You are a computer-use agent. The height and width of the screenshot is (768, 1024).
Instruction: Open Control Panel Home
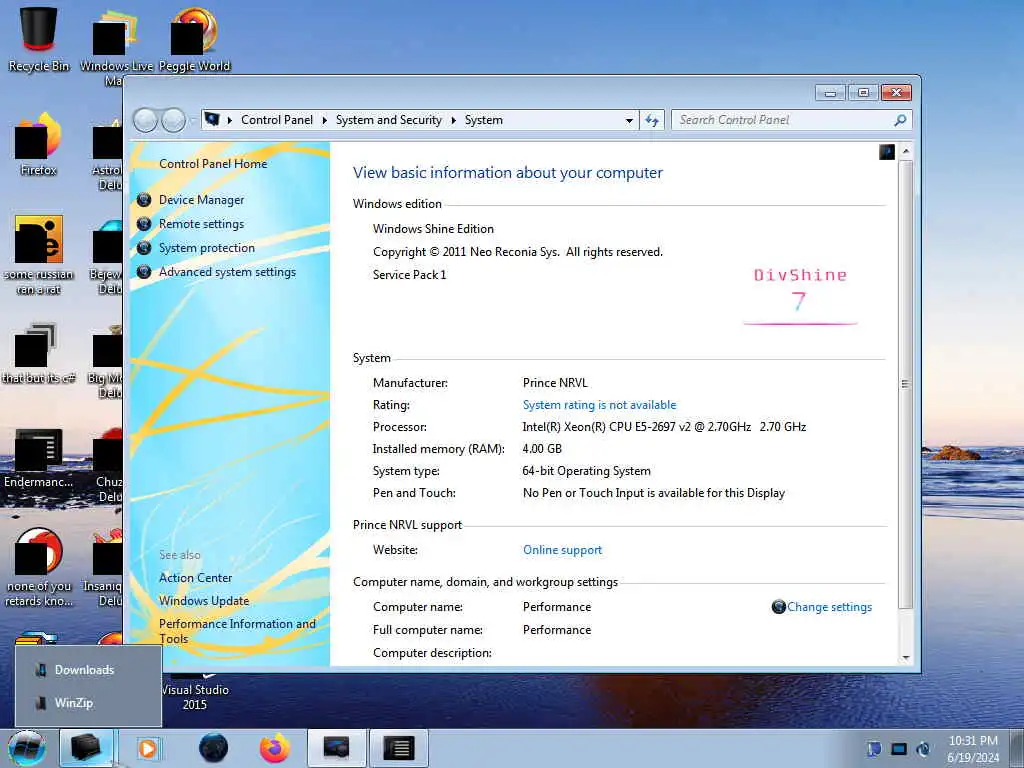click(x=213, y=164)
